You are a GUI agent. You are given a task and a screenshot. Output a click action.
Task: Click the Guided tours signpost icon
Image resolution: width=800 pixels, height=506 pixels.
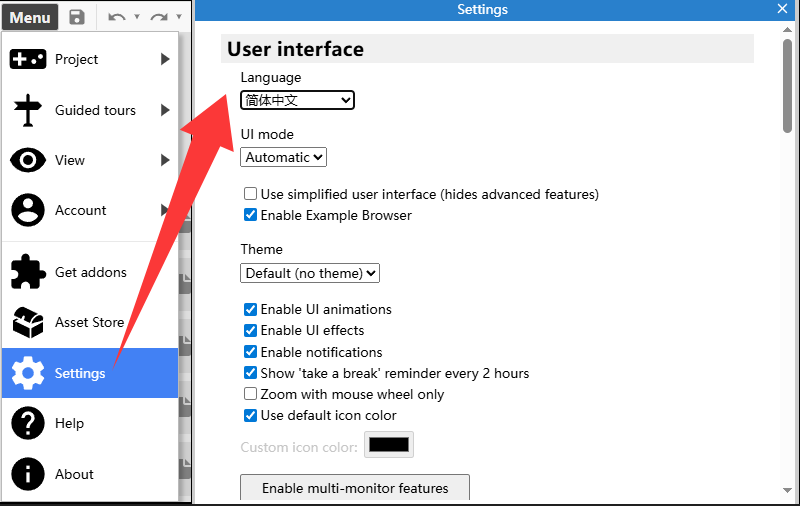tap(28, 110)
